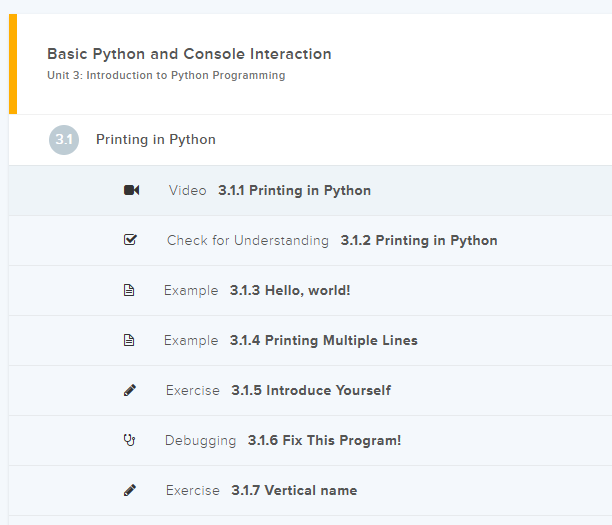Collapse the Printing in Python lesson section
Screen dimensions: 612x525
coord(156,140)
